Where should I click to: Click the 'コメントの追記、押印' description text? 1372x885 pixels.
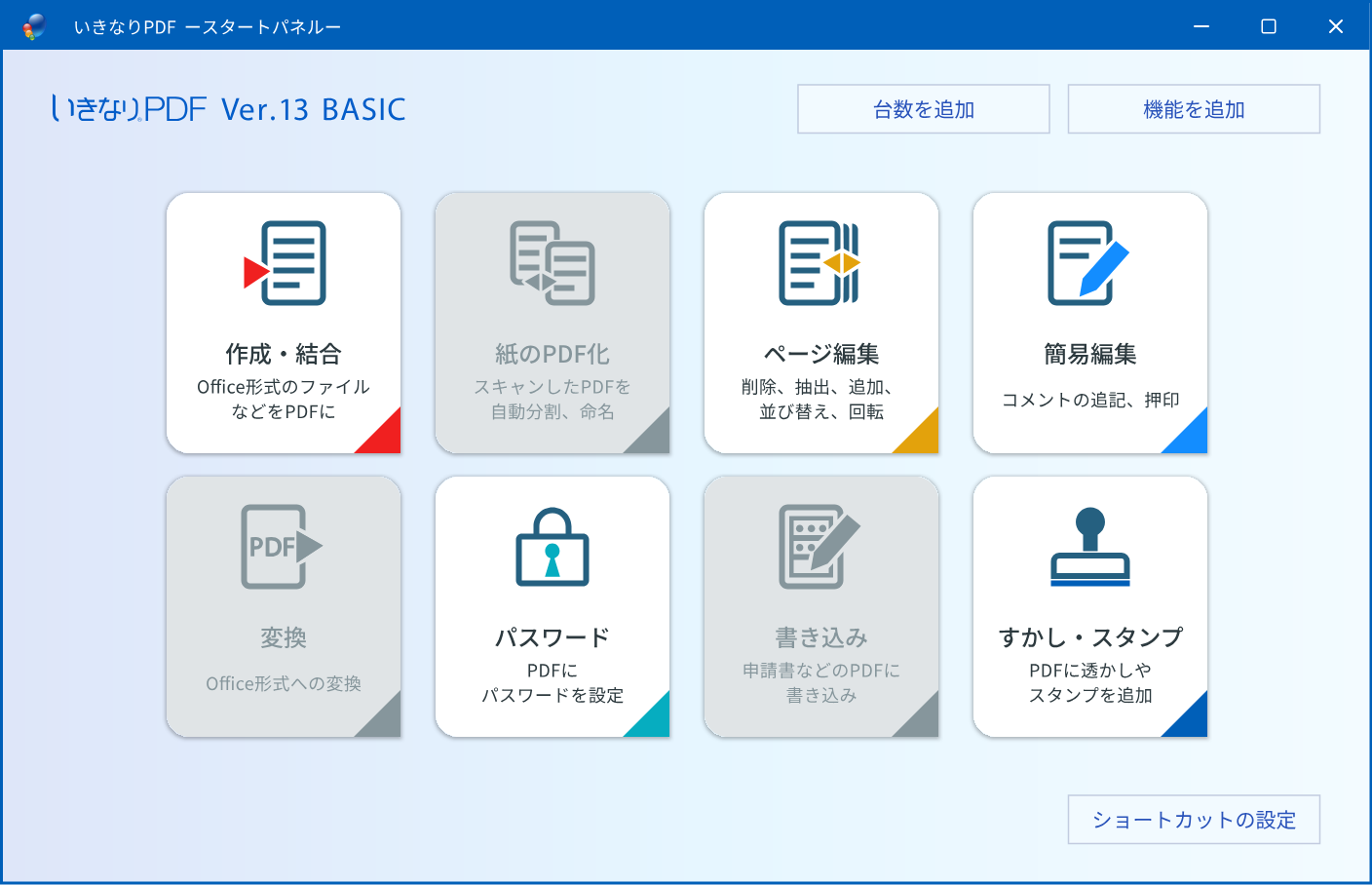coord(1090,400)
